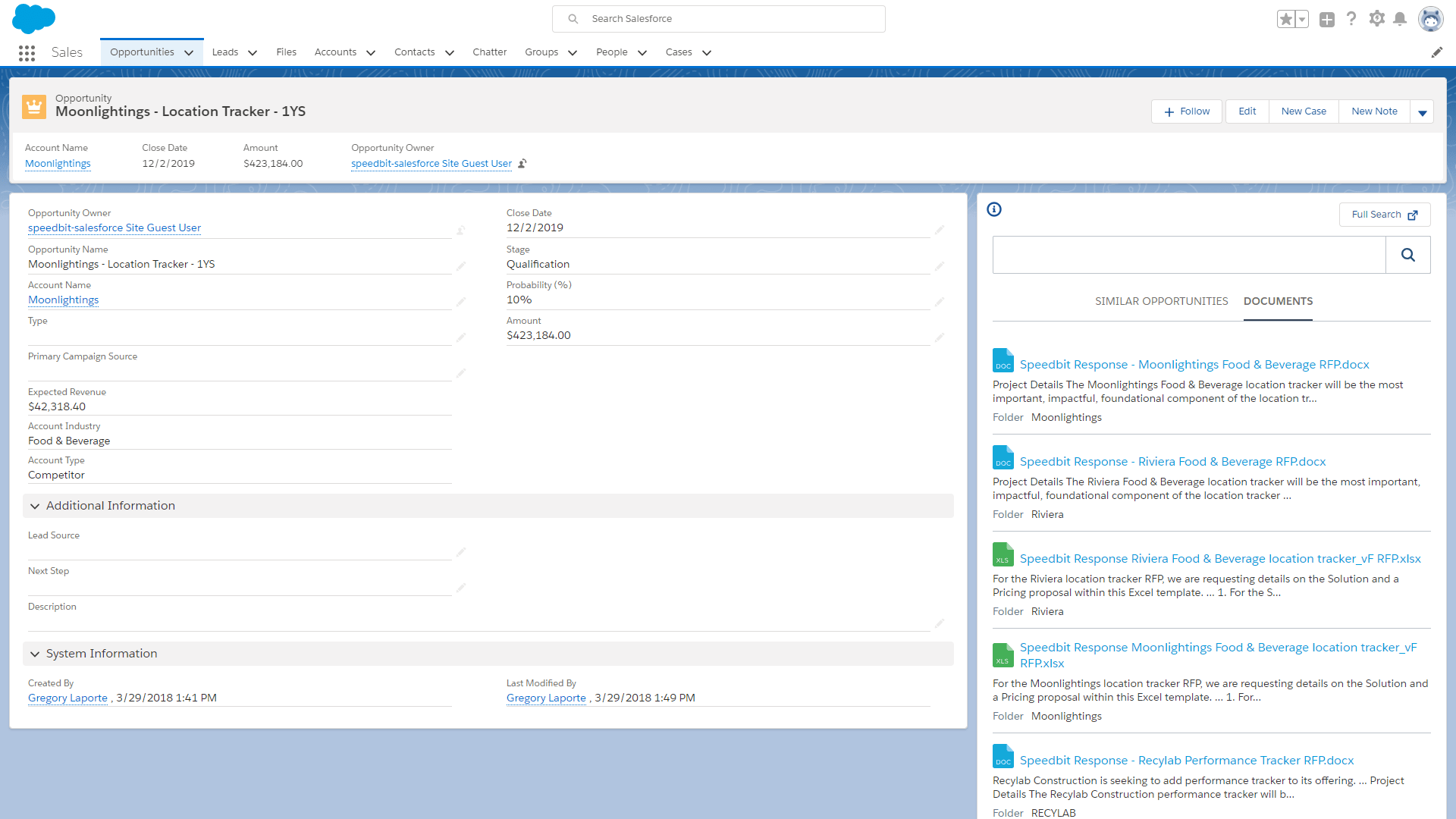The image size is (1456, 819).
Task: Open the Opportunities tab dropdown chevron
Action: coord(189,53)
